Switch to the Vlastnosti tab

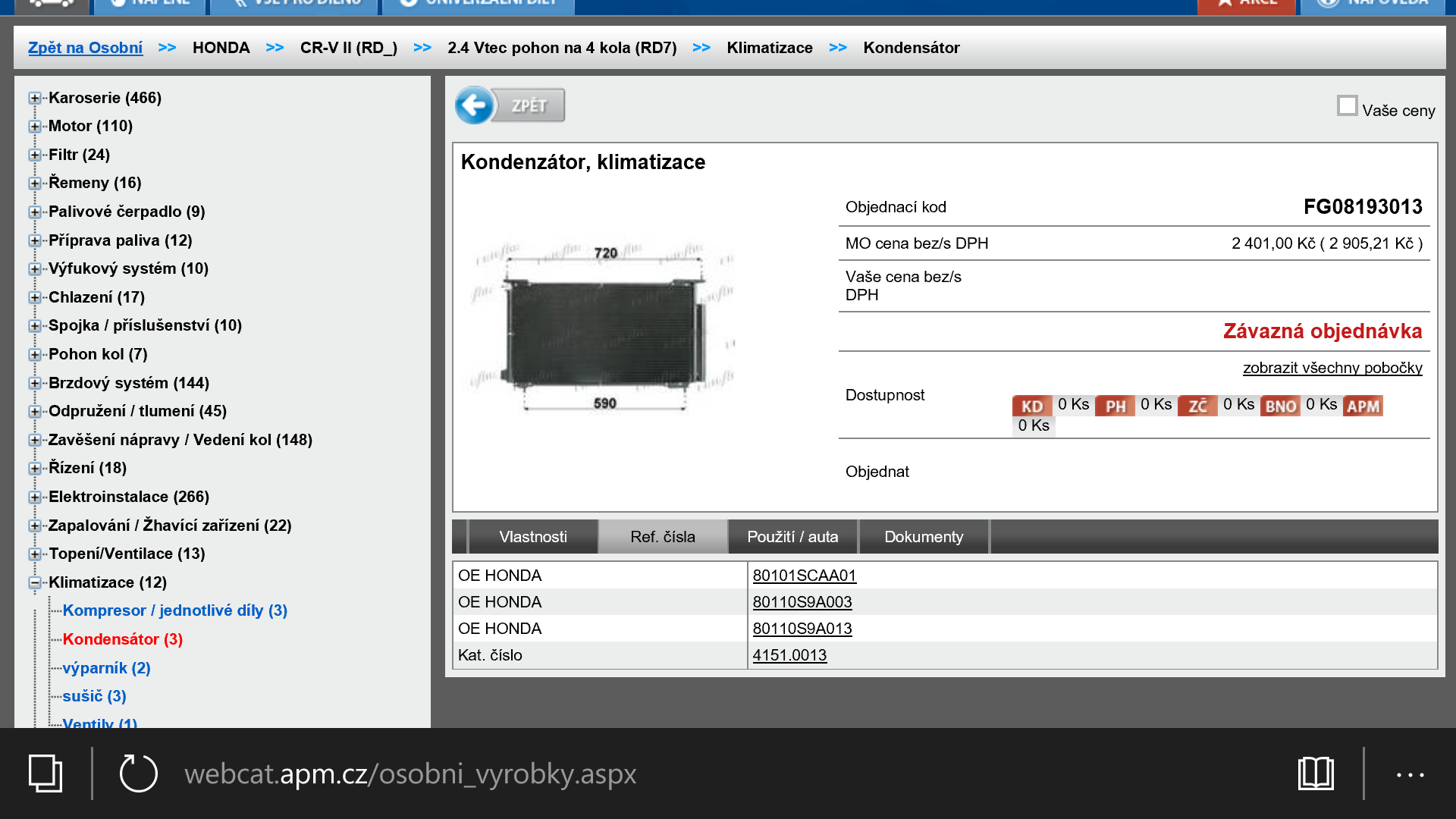[533, 537]
